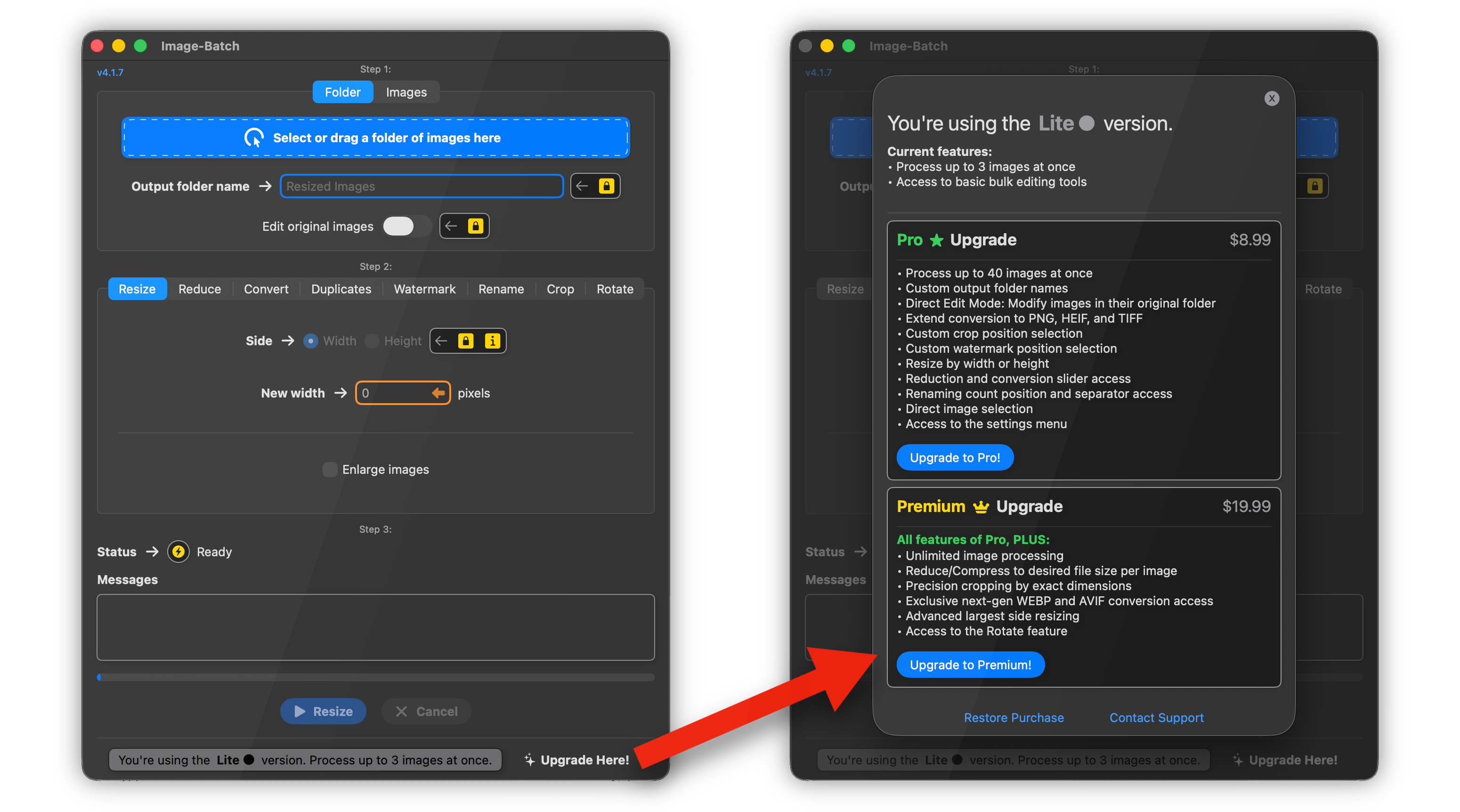Click the blue Resize start button
The width and height of the screenshot is (1460, 812).
[x=323, y=711]
